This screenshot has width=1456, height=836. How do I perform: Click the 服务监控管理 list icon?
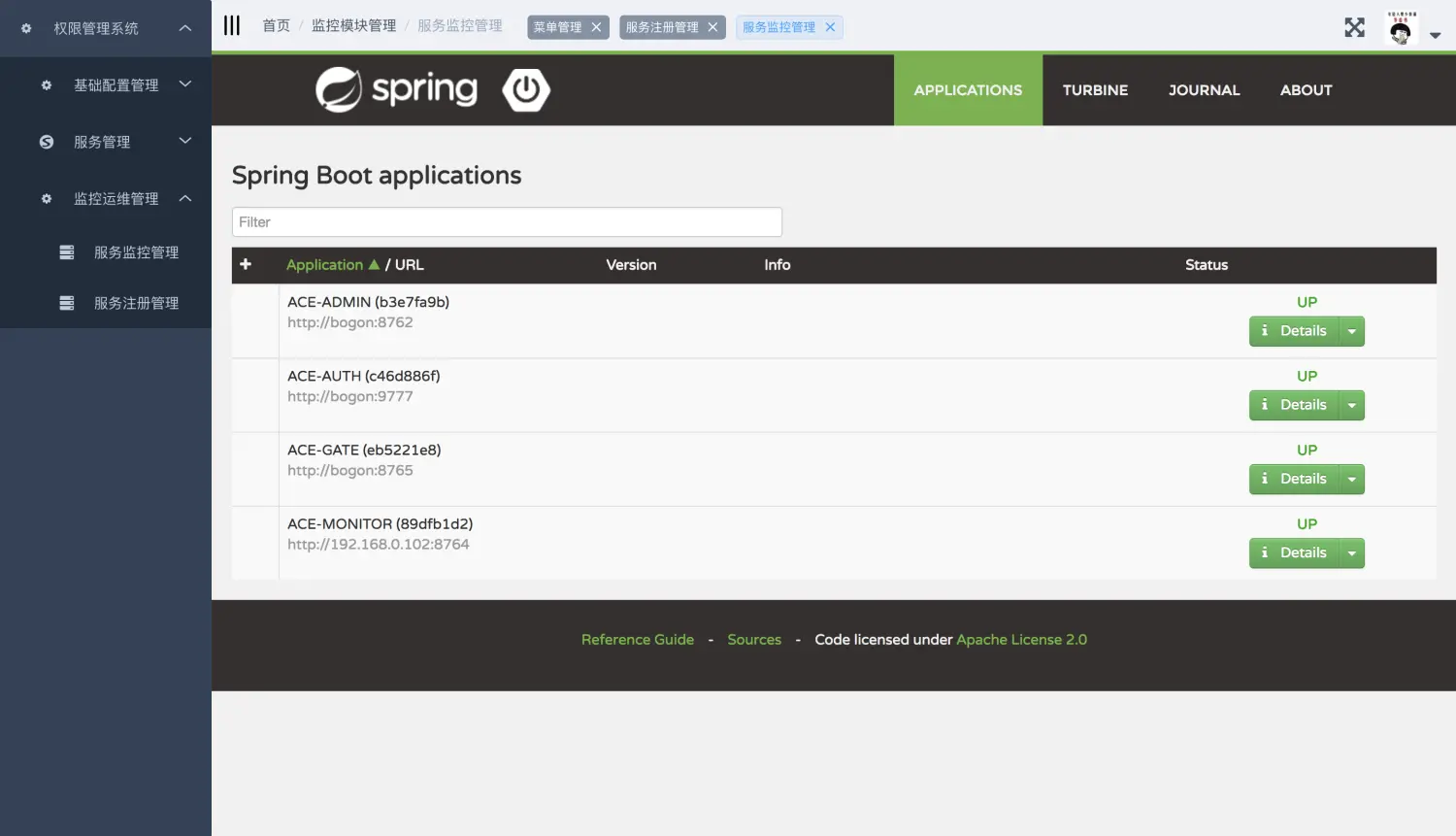[x=67, y=252]
